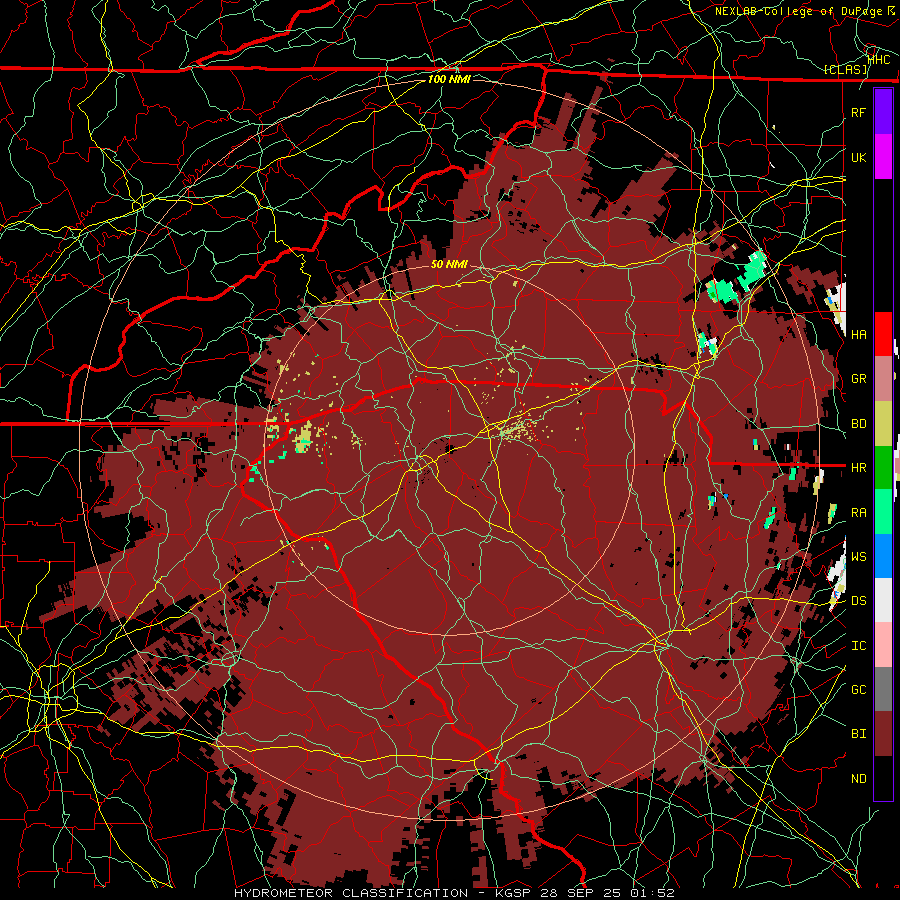This screenshot has height=900, width=900.
Task: Click the GC legend label
Action: pos(858,690)
